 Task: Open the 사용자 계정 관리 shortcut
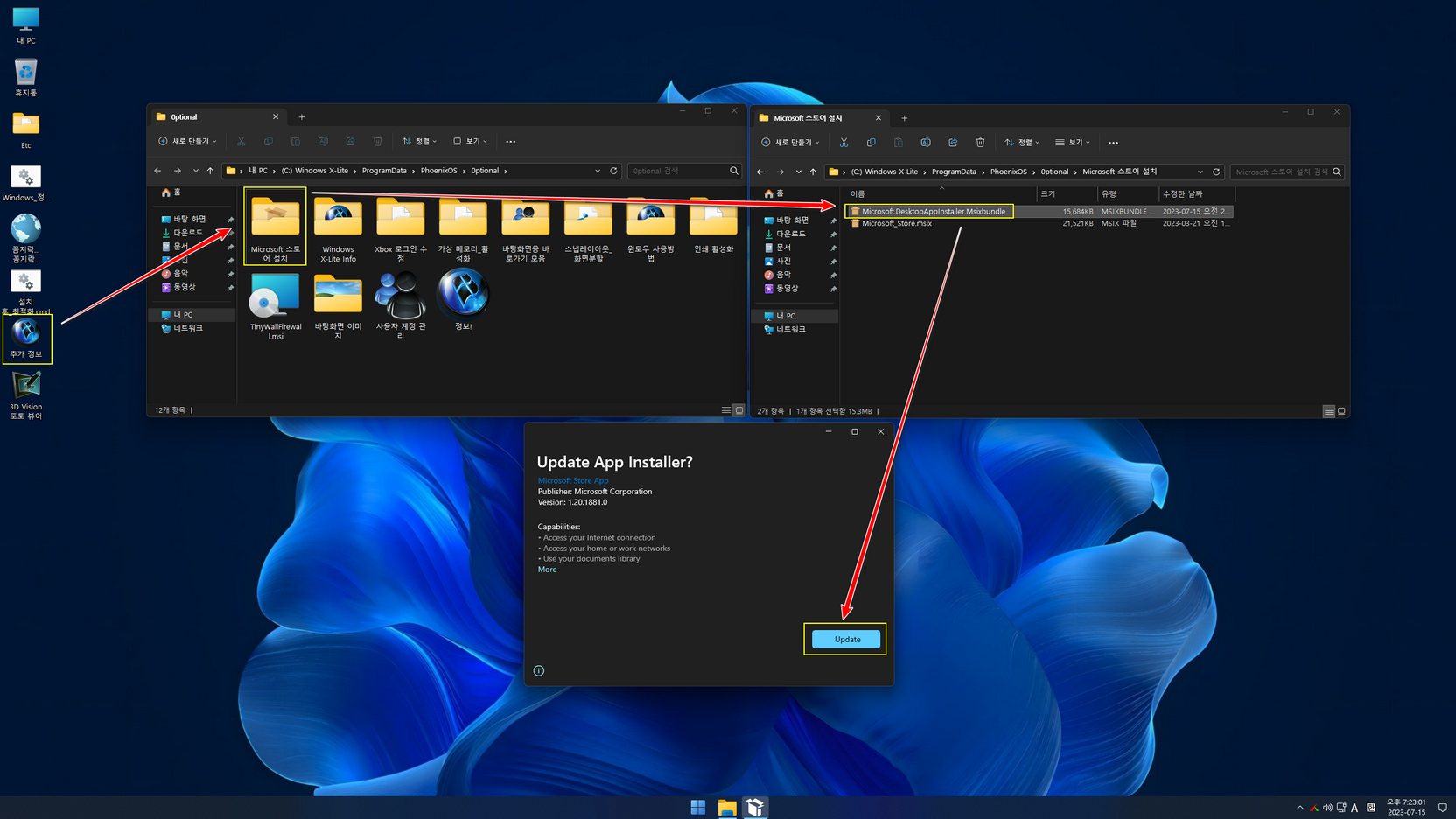tap(401, 306)
